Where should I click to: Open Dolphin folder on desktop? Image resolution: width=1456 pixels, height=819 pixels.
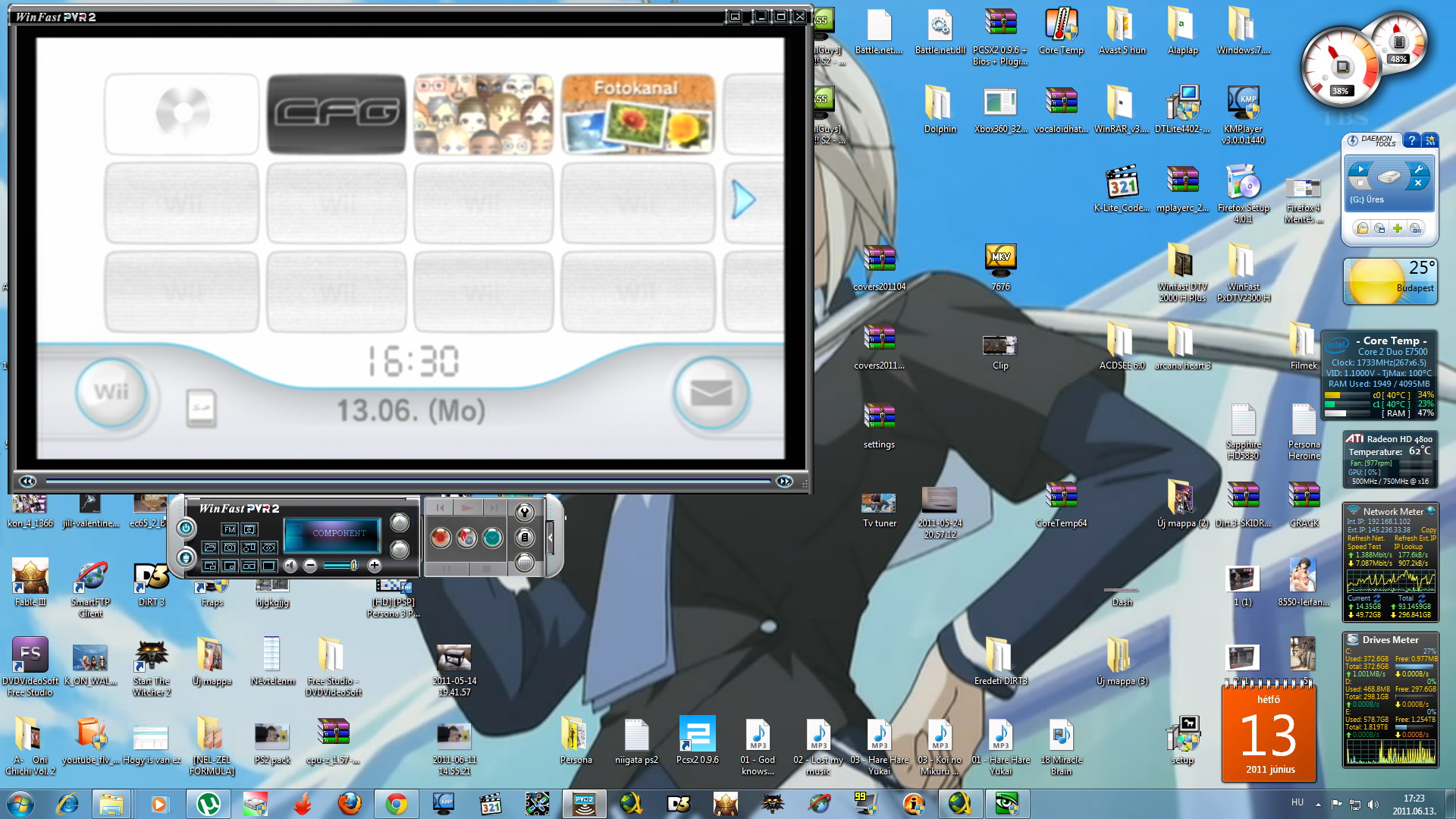pyautogui.click(x=940, y=109)
